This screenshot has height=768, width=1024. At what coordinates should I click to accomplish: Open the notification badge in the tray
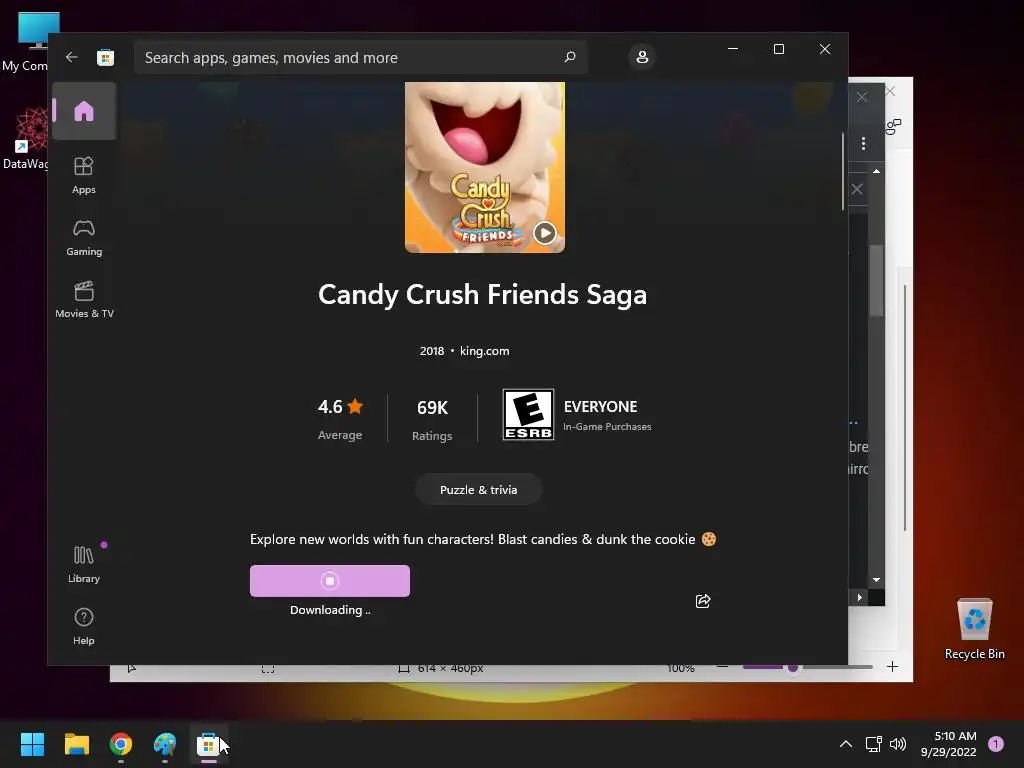tap(996, 744)
